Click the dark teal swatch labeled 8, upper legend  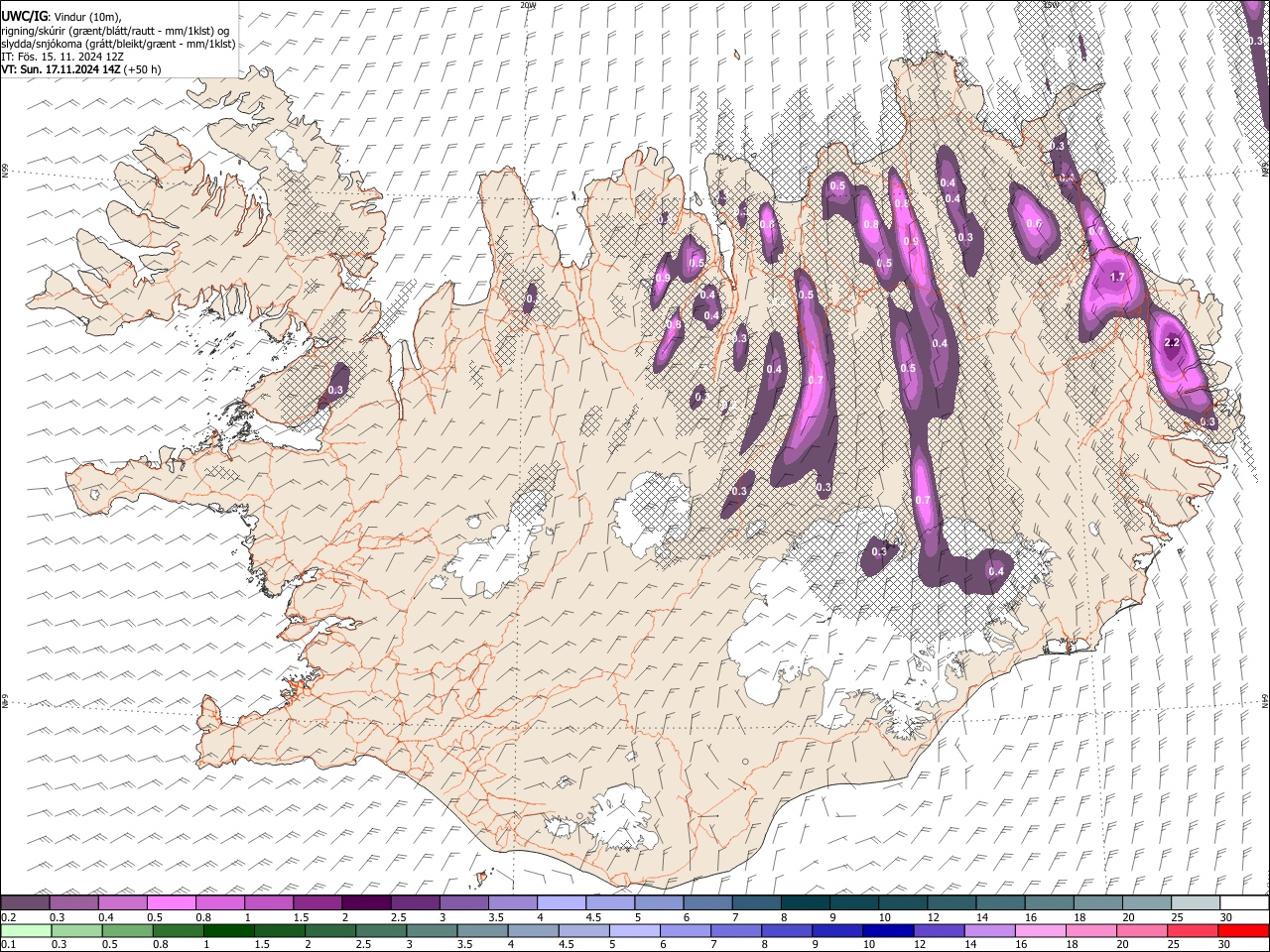pyautogui.click(x=805, y=902)
